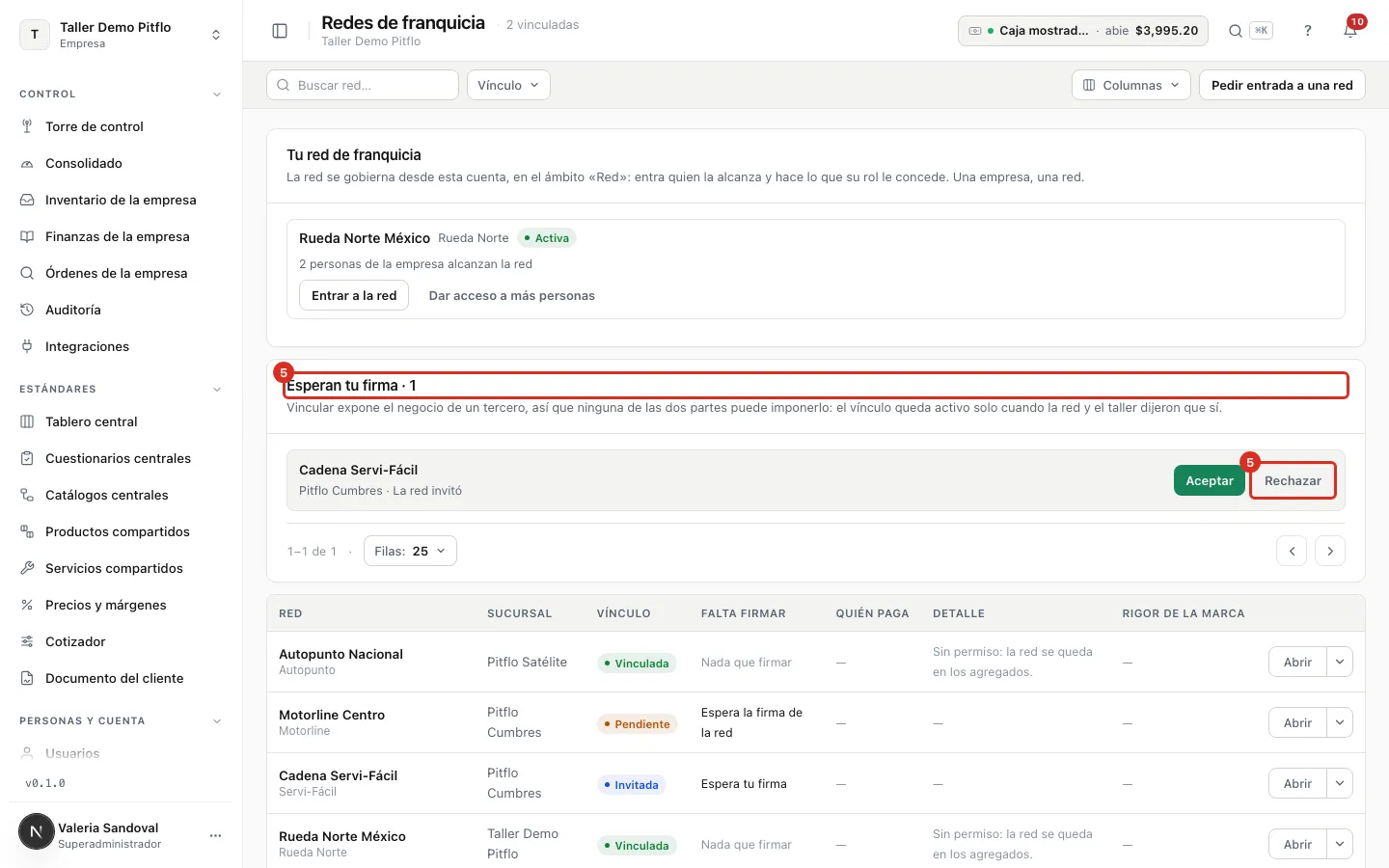Expand the Abrir arrow for Motorline Centro
The image size is (1389, 868).
coord(1340,722)
